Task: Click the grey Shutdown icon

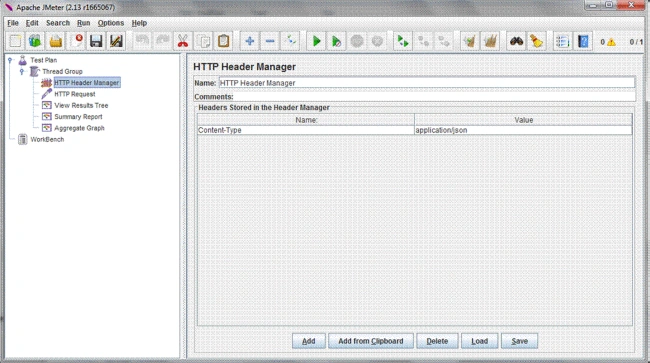Action: 377,41
